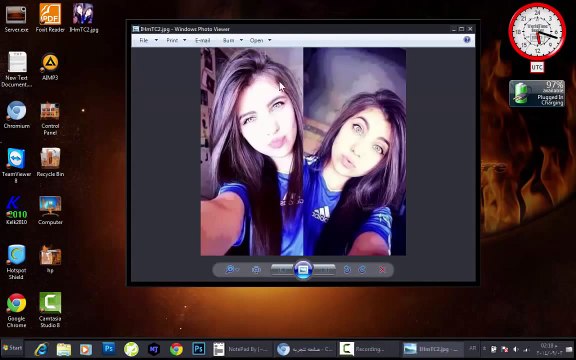576x360 pixels.
Task: Open Control Panel desktop shortcut
Action: (x=50, y=118)
